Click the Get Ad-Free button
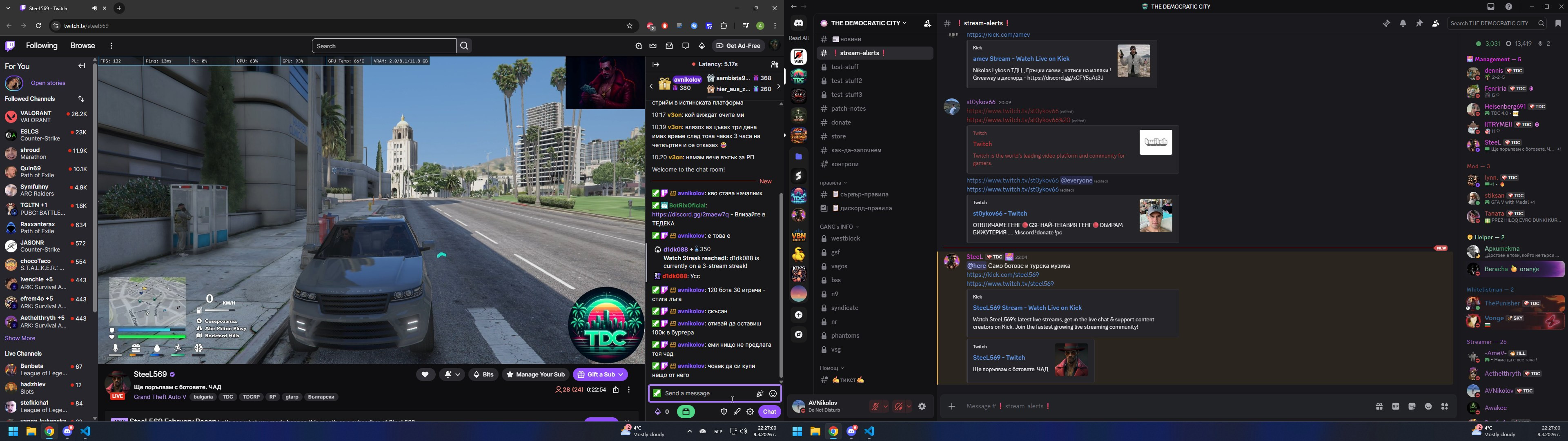The width and height of the screenshot is (1568, 441). point(738,46)
